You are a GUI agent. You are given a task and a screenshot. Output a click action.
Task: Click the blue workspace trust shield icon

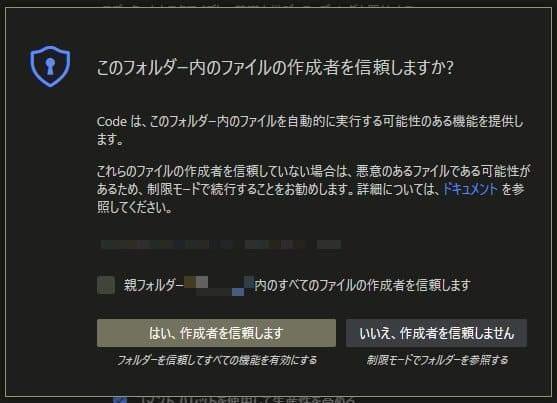click(50, 66)
